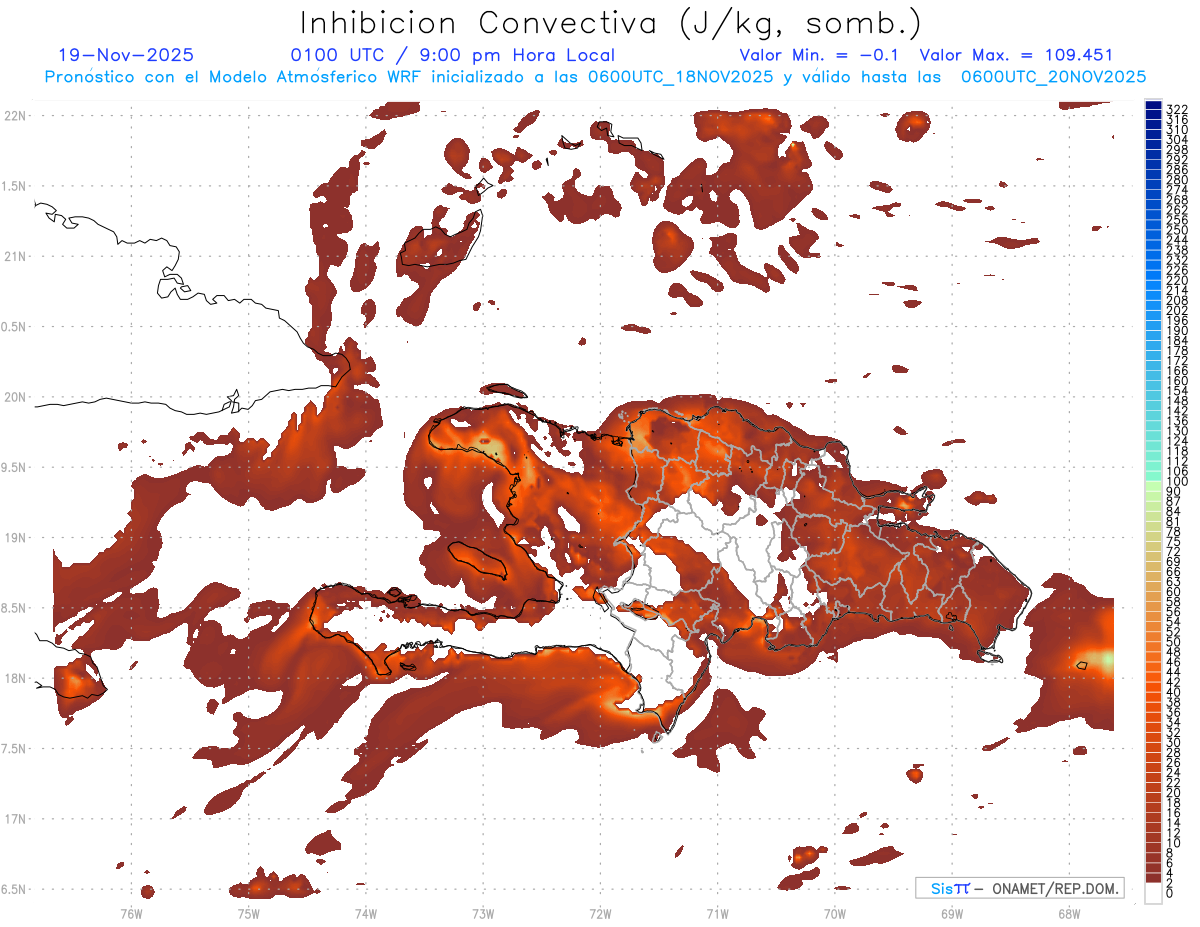Click the "124" colorbar value
This screenshot has height=927, width=1200.
(1177, 441)
